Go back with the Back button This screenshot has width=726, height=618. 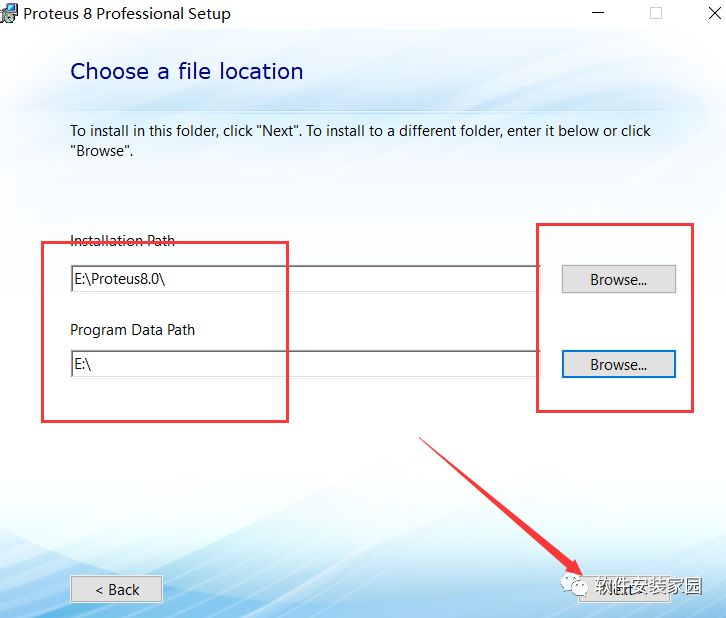pyautogui.click(x=117, y=589)
